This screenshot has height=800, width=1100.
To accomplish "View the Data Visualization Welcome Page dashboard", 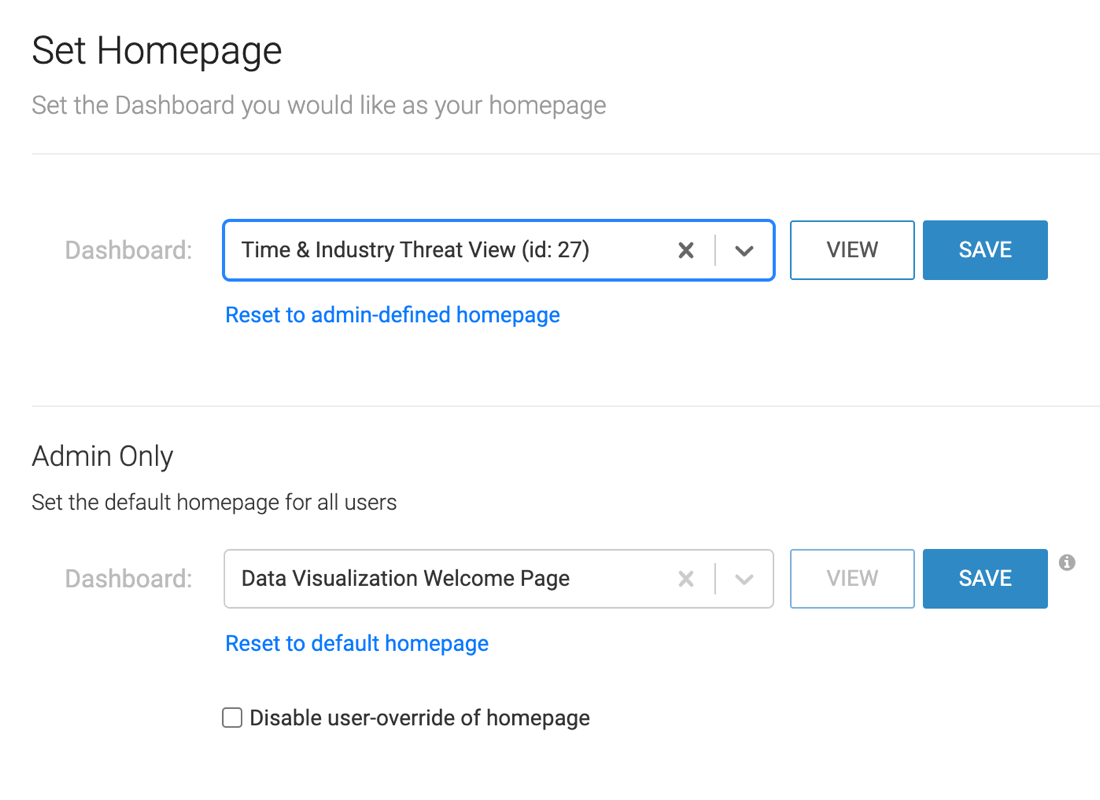I will 852,579.
